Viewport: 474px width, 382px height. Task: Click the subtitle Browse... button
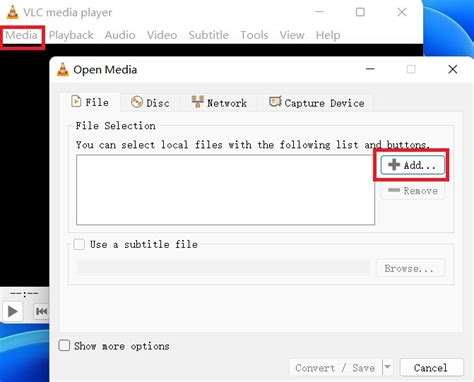coord(410,268)
